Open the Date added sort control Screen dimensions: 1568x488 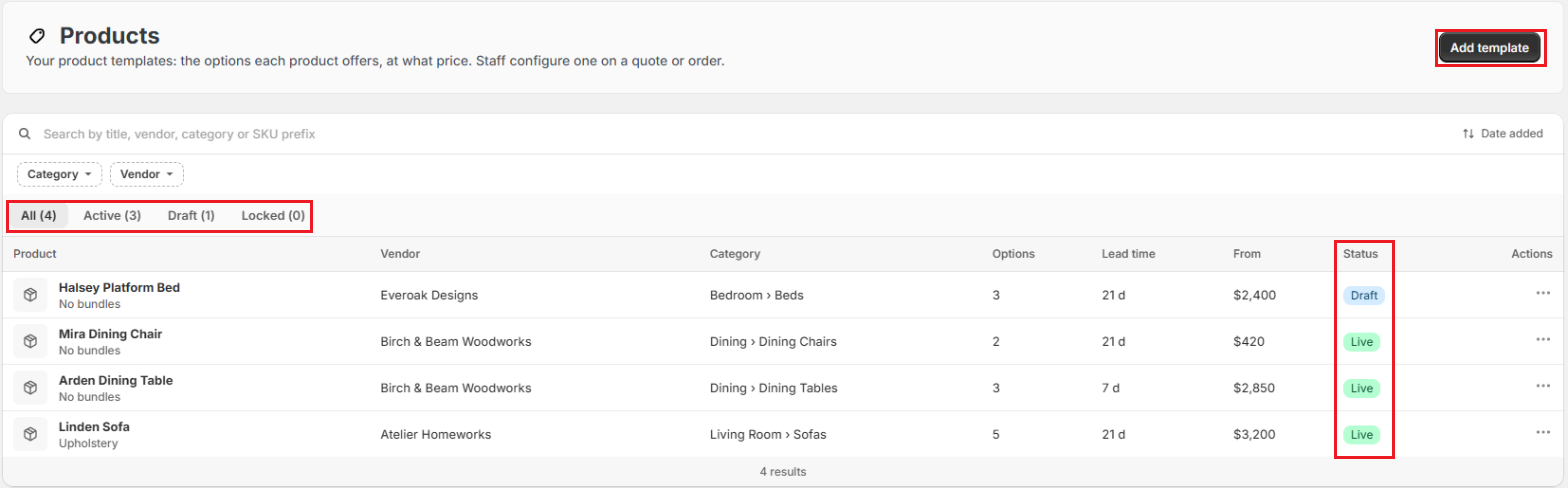coord(1502,133)
